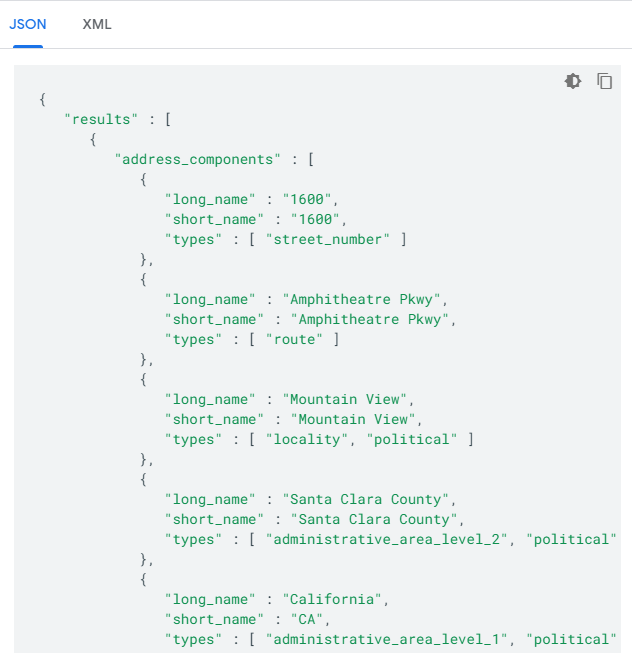Viewport: 632px width, 653px height.
Task: Click long_name value "1600"
Action: click(x=307, y=199)
